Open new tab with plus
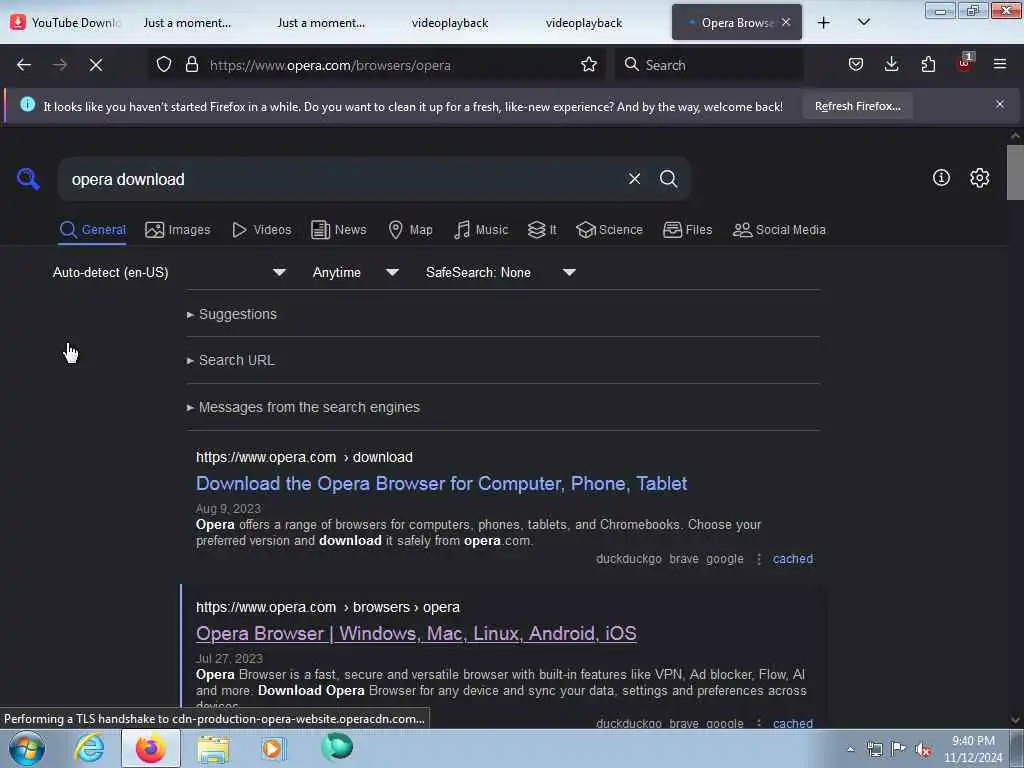The width and height of the screenshot is (1024, 768). point(824,23)
